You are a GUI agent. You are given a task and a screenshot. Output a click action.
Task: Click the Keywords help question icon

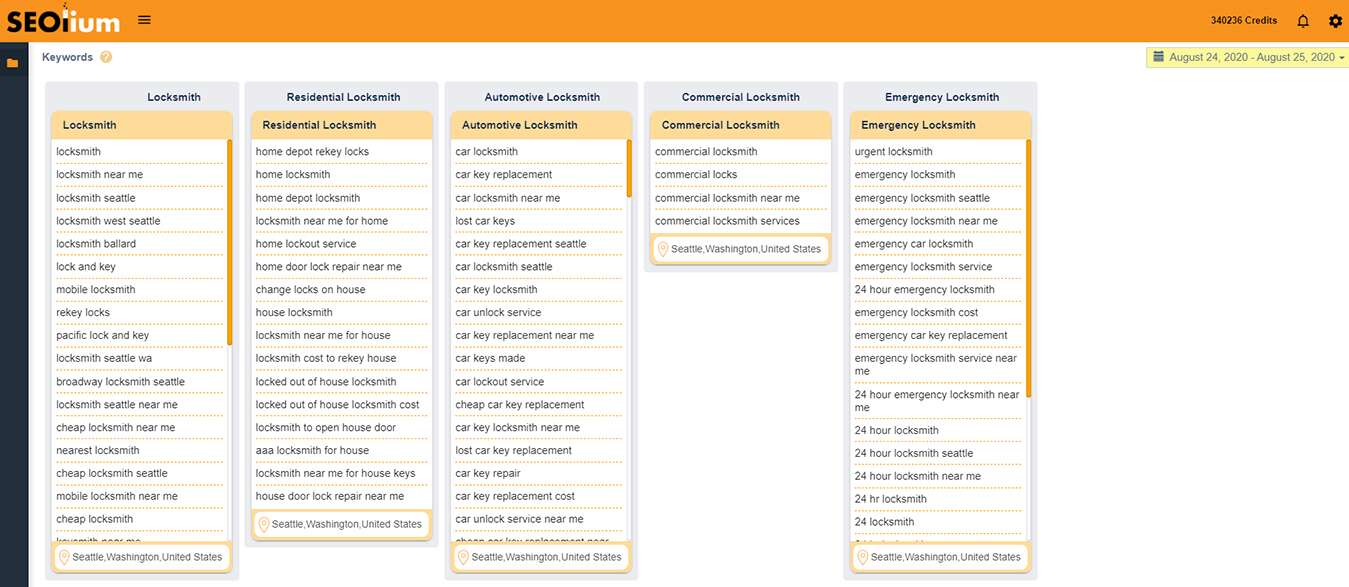point(106,57)
